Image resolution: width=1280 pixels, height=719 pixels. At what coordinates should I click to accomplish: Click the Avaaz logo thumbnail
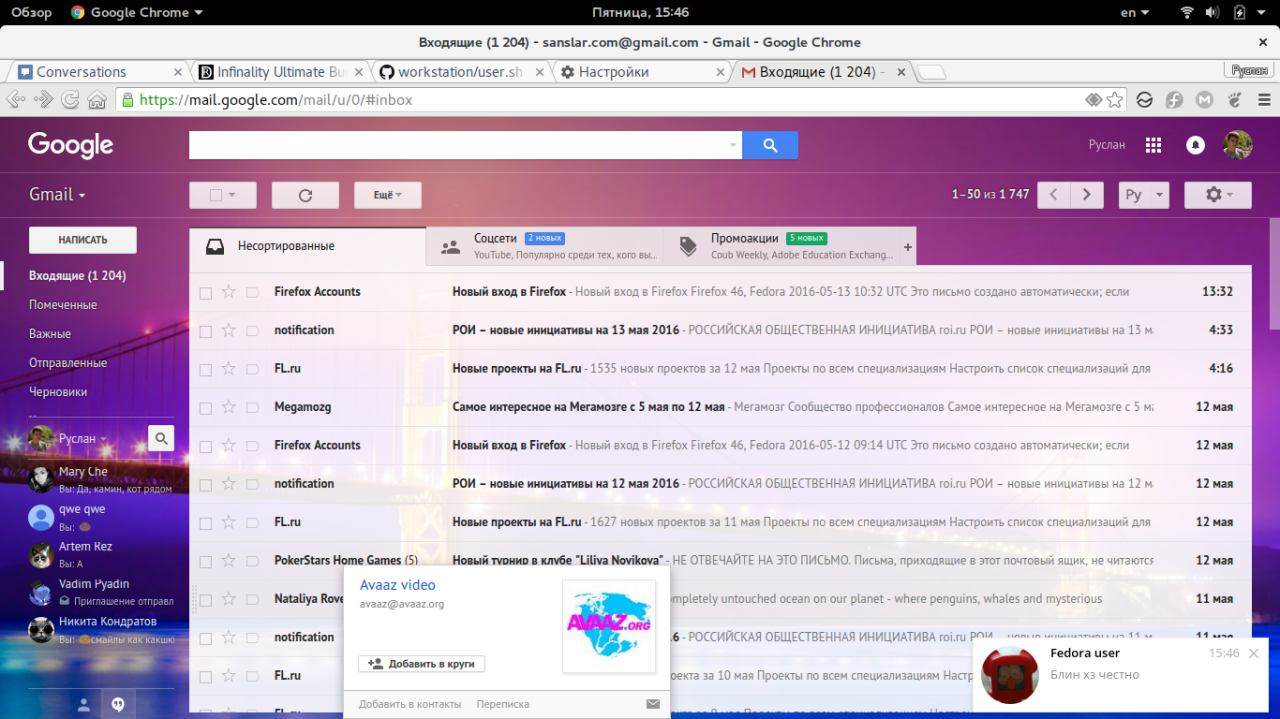click(609, 626)
